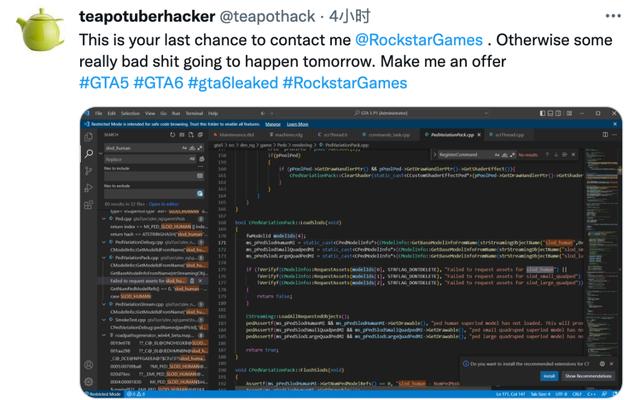Open the Source Control view icon

point(89,171)
